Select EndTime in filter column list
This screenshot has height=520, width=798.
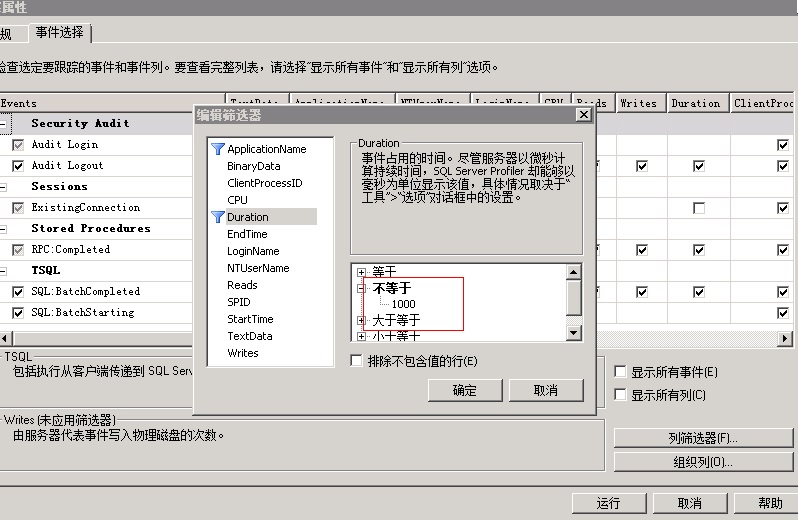pyautogui.click(x=247, y=234)
